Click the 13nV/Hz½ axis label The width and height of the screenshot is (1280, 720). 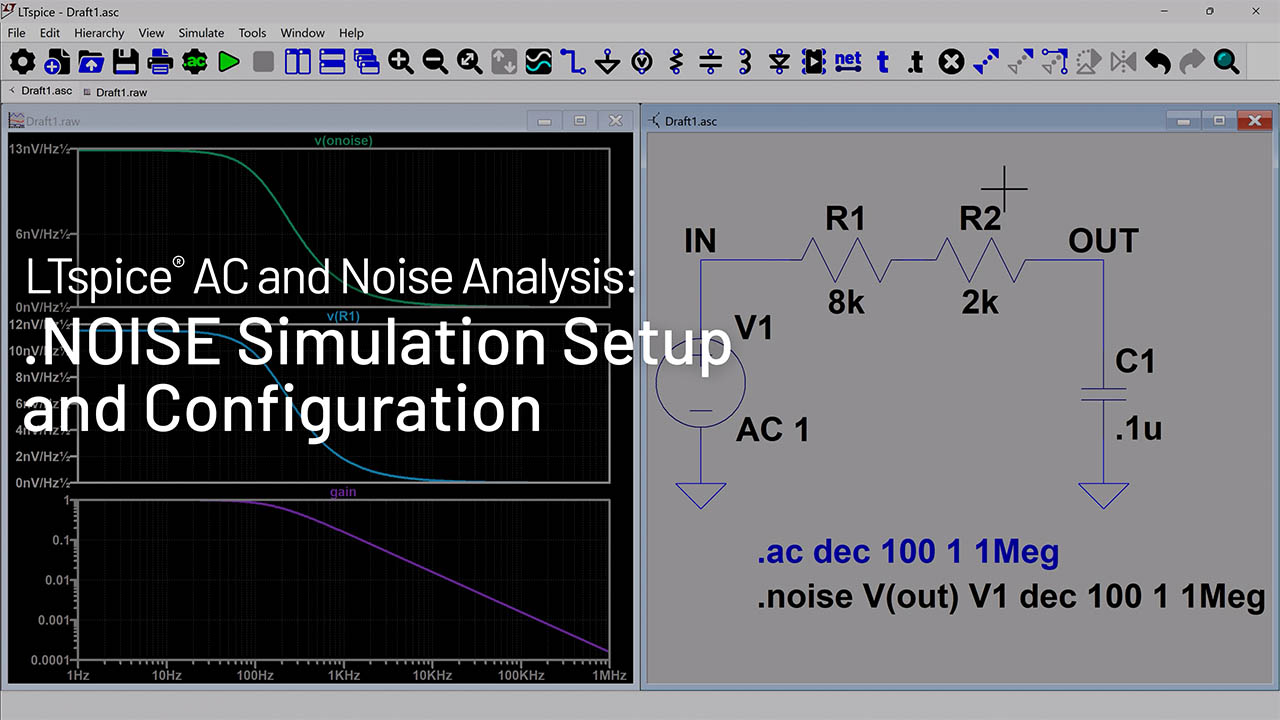(39, 150)
